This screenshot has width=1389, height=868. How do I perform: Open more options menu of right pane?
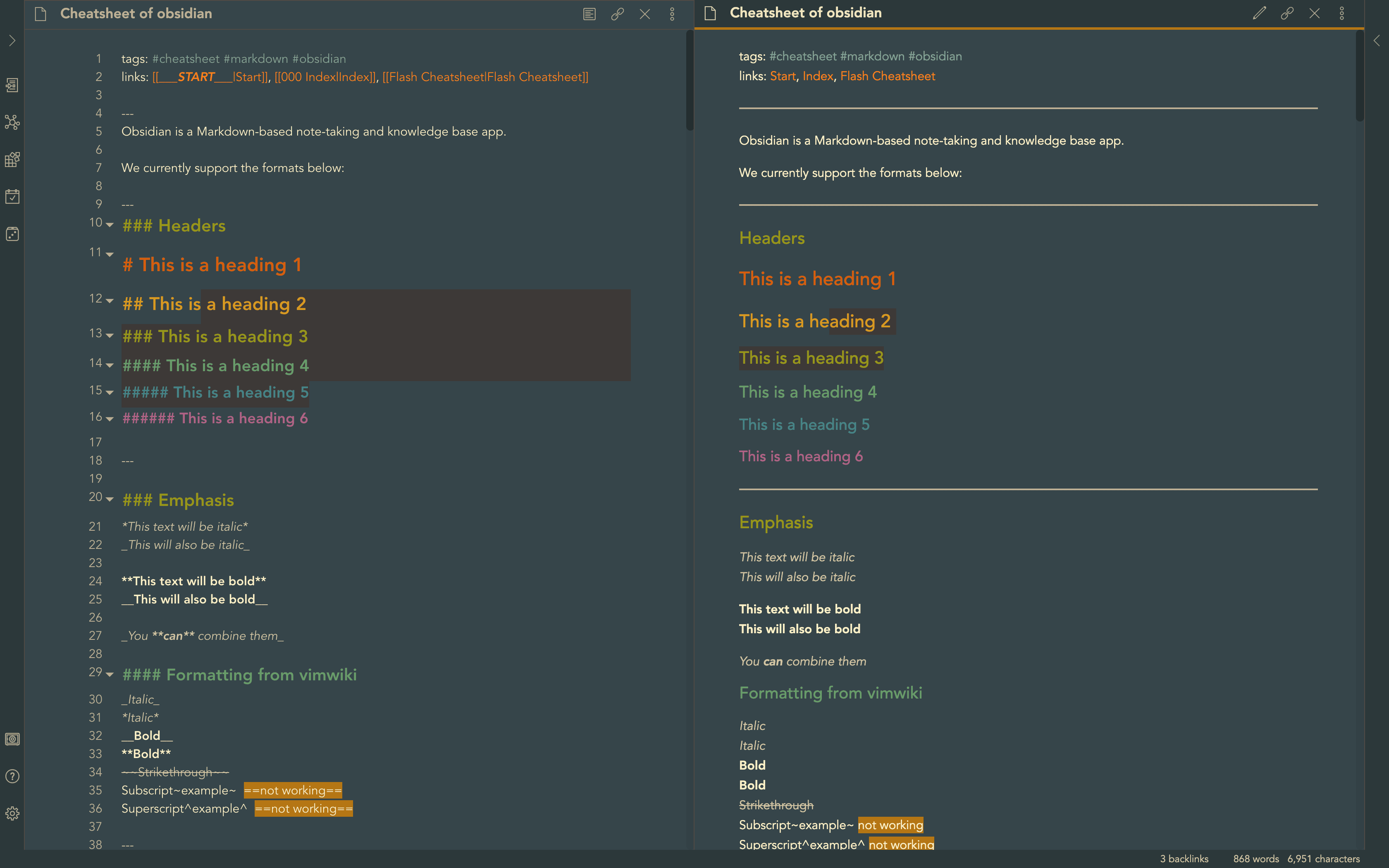coord(1342,13)
